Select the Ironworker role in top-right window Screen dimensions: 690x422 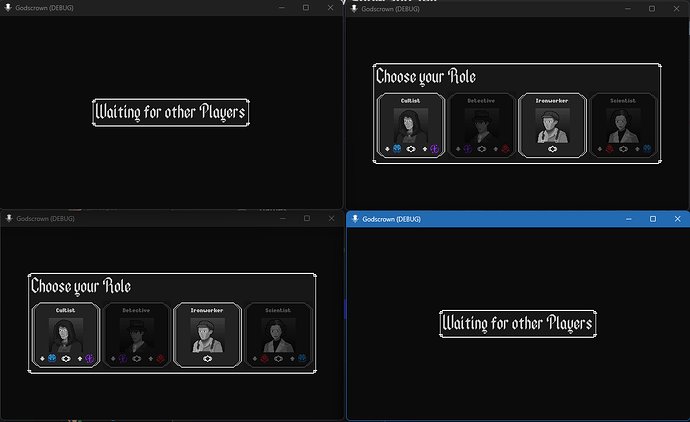[552, 127]
